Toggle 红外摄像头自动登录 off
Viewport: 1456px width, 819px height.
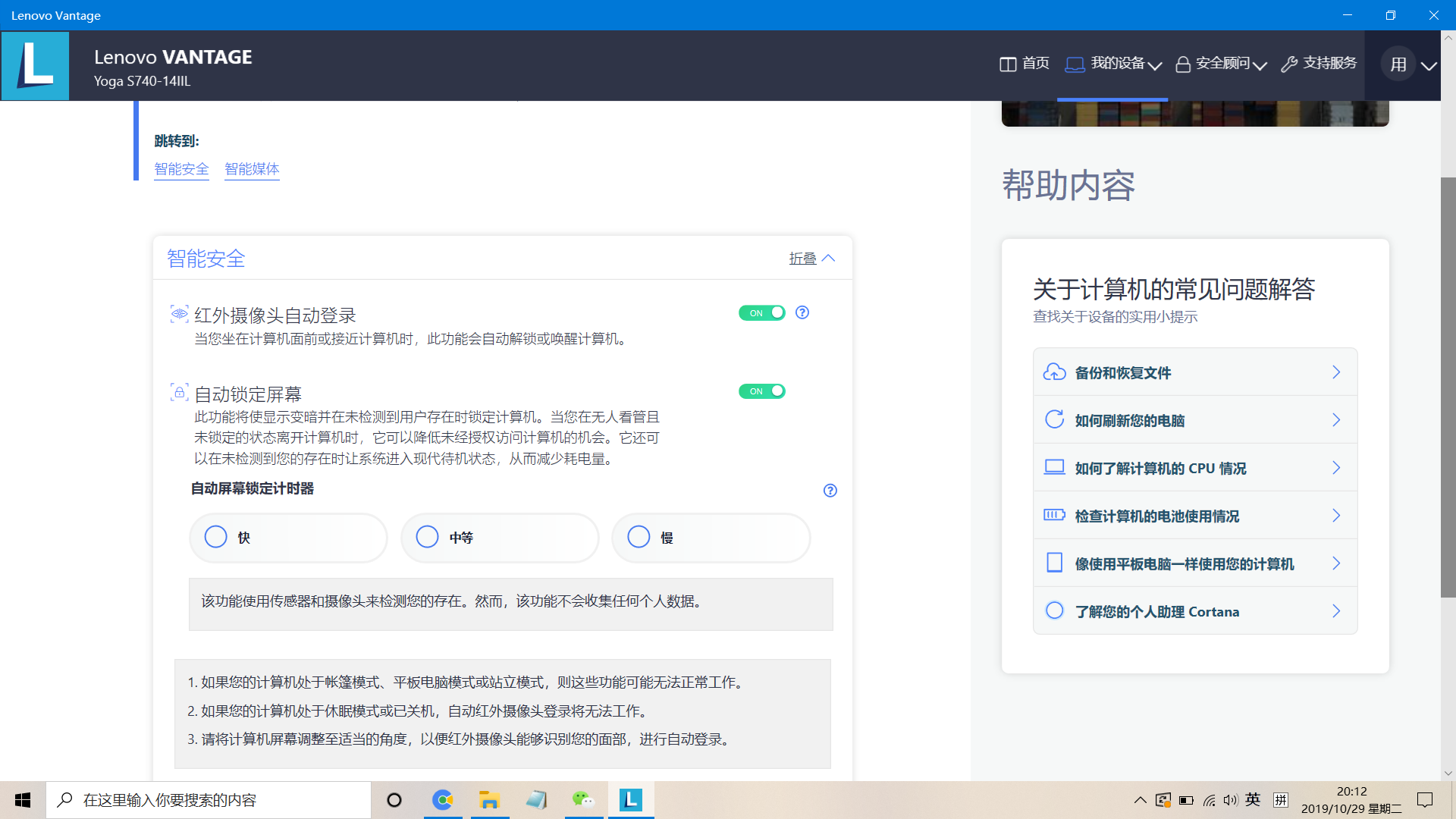[762, 313]
